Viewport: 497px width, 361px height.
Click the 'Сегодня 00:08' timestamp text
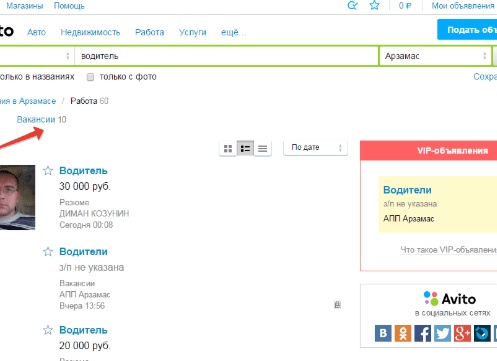(86, 225)
